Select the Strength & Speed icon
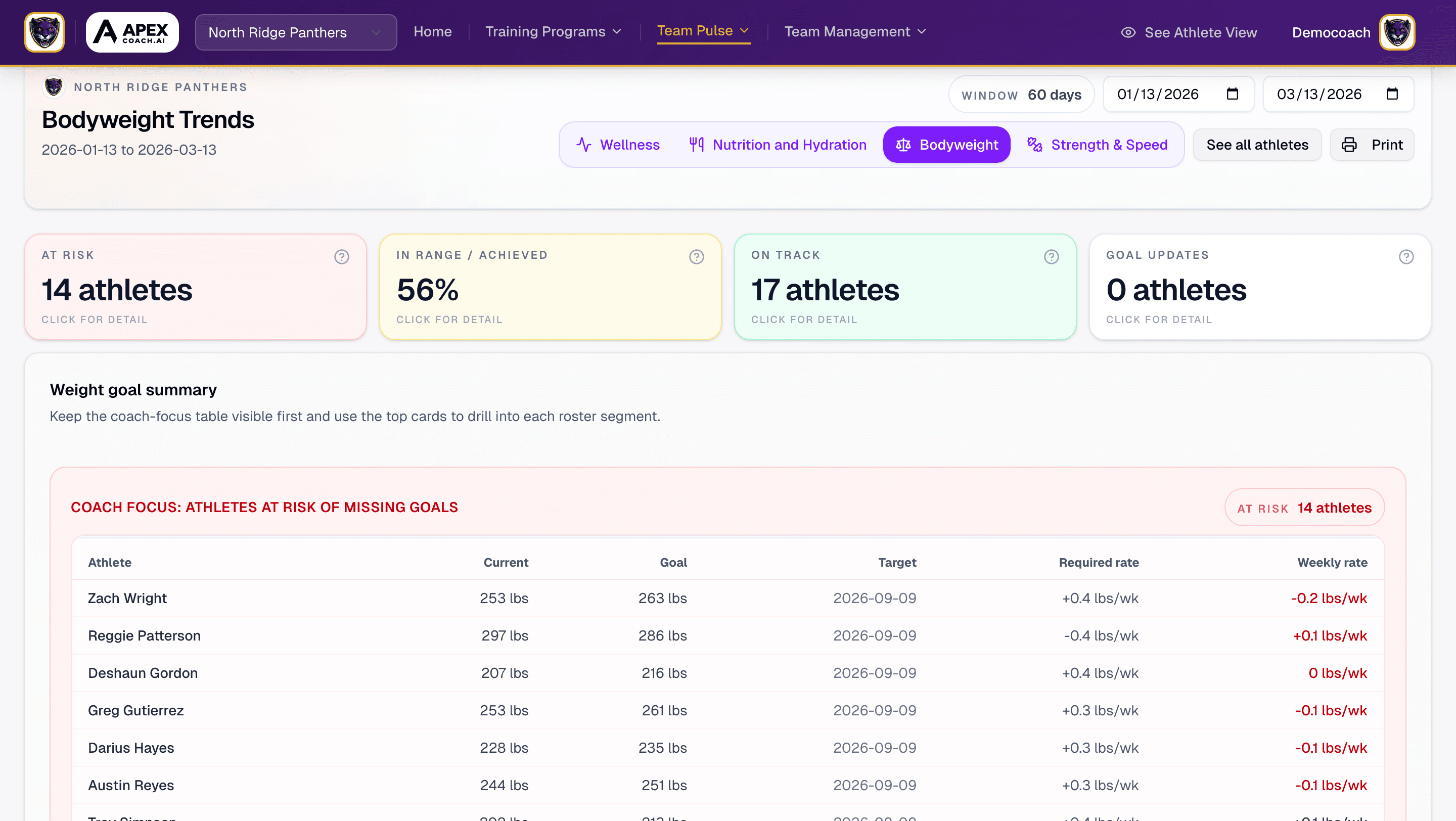Image resolution: width=1456 pixels, height=821 pixels. pos(1035,145)
